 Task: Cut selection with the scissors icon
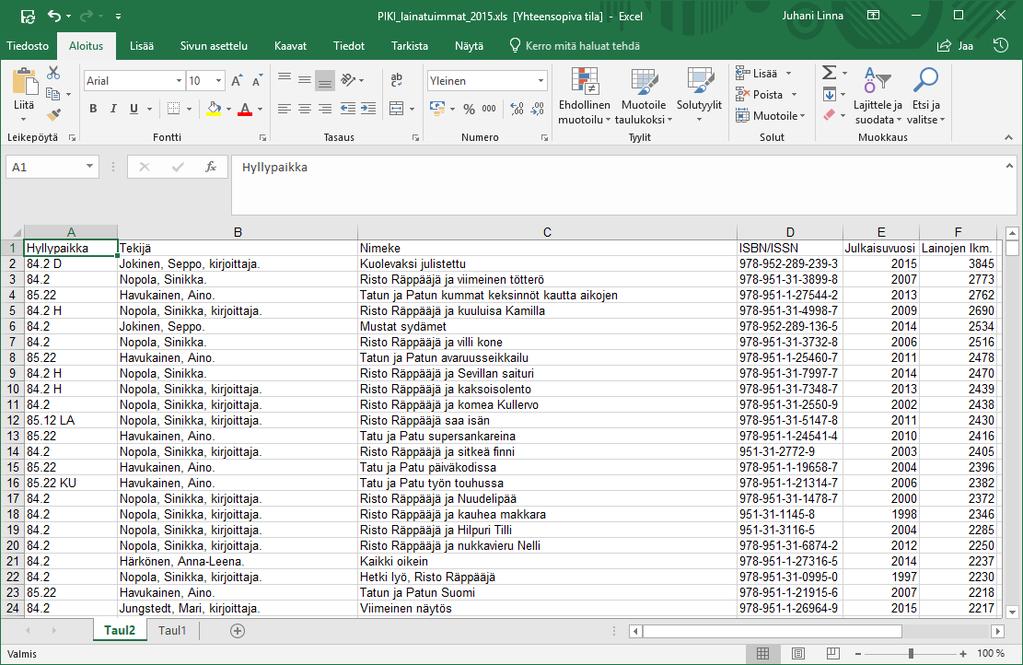[53, 73]
